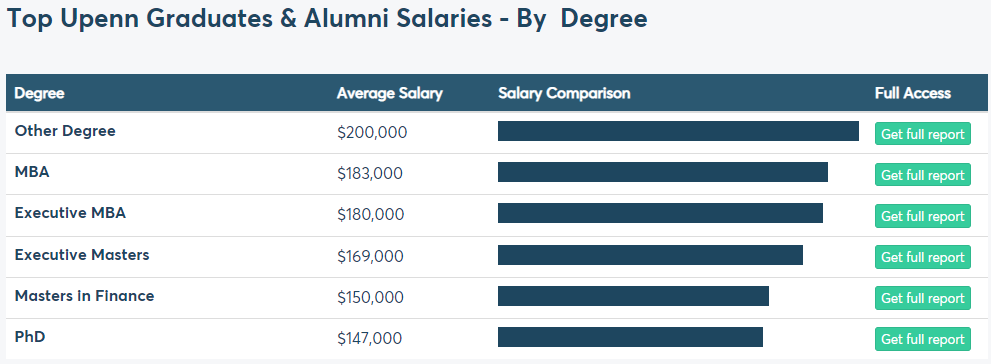Get full report for Executive MBA
This screenshot has height=364, width=991.
pyautogui.click(x=923, y=215)
